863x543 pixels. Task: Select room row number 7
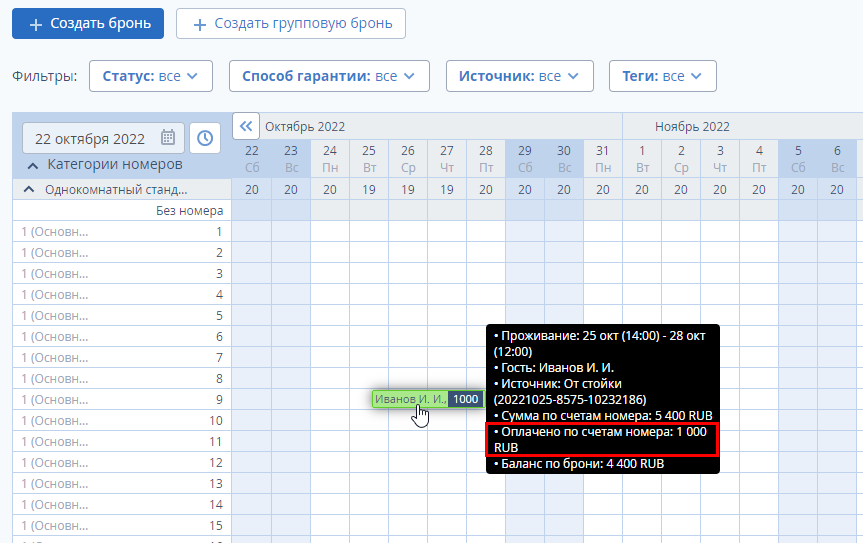(122, 358)
